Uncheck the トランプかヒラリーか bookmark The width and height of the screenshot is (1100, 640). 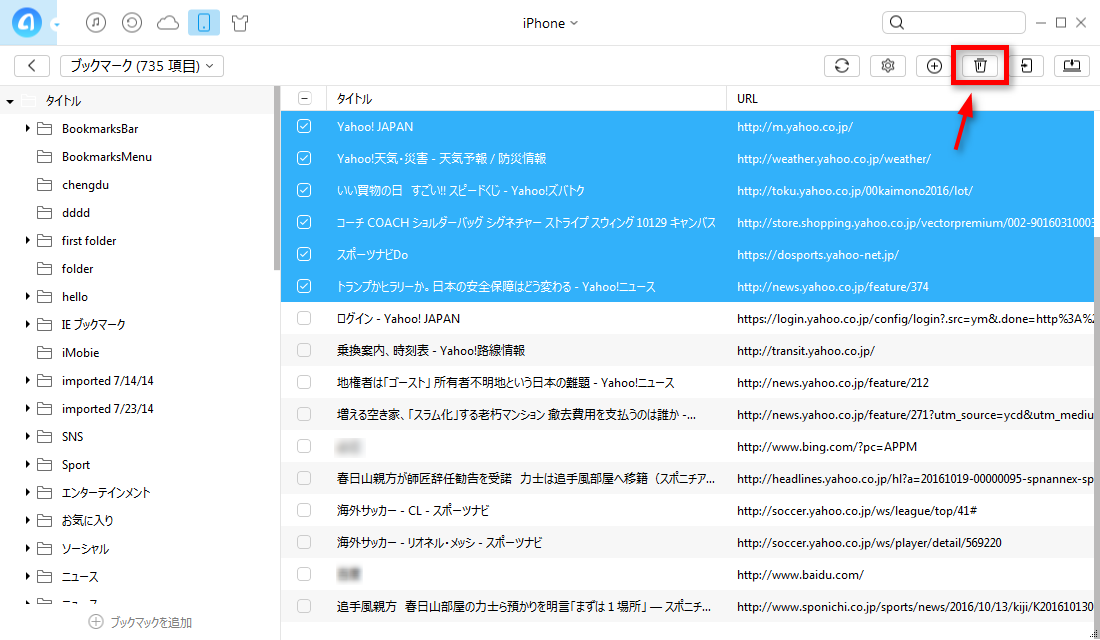[x=304, y=286]
